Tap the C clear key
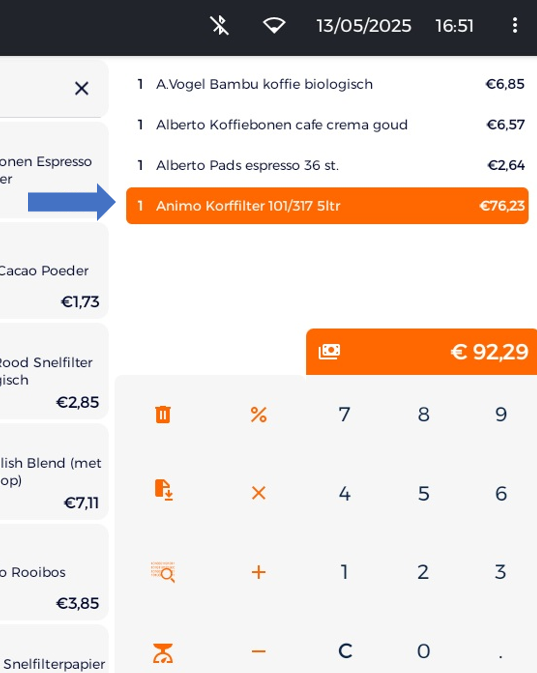Viewport: 537px width, 673px height. click(x=345, y=651)
